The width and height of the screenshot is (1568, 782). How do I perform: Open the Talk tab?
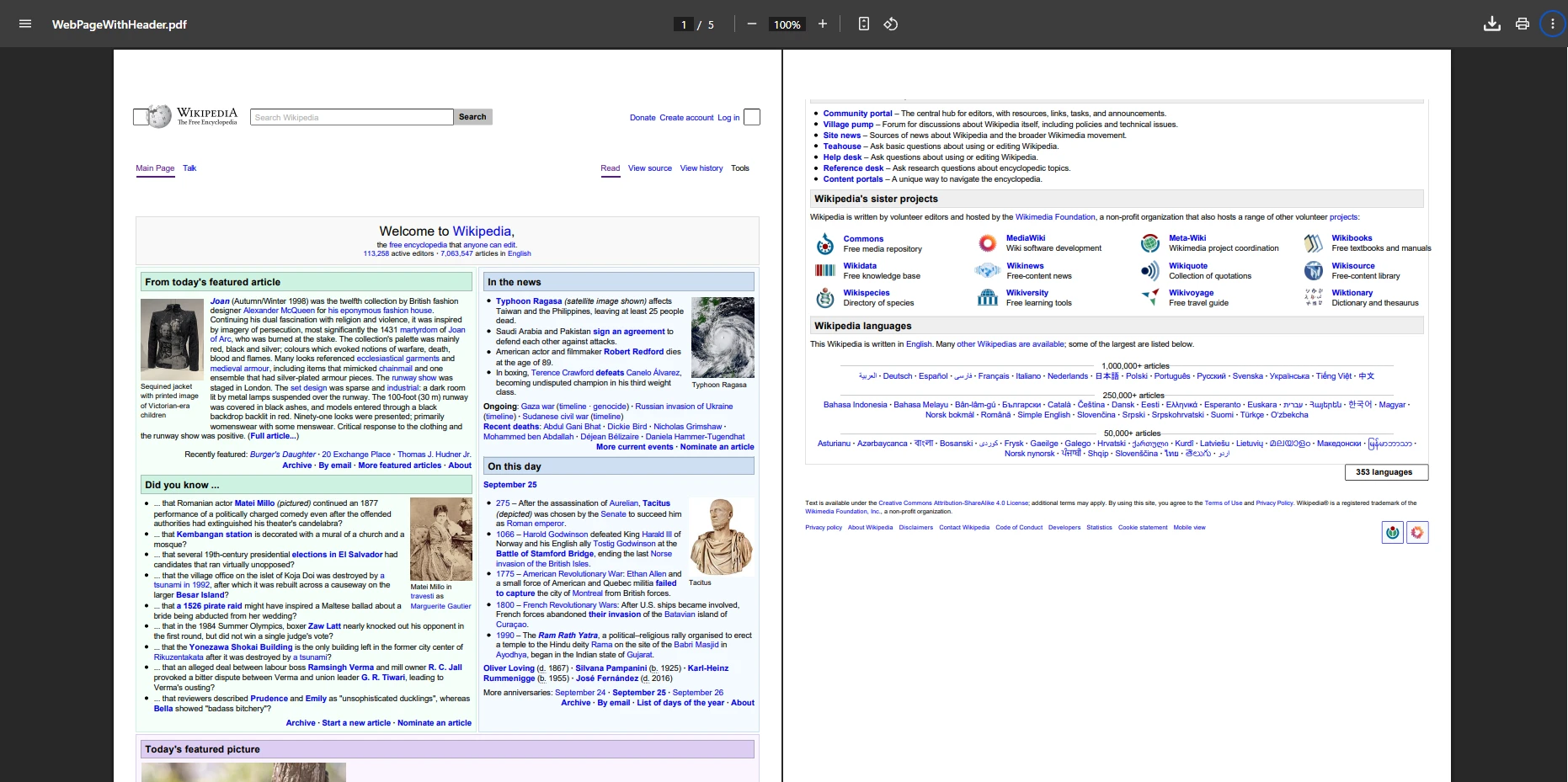point(189,168)
